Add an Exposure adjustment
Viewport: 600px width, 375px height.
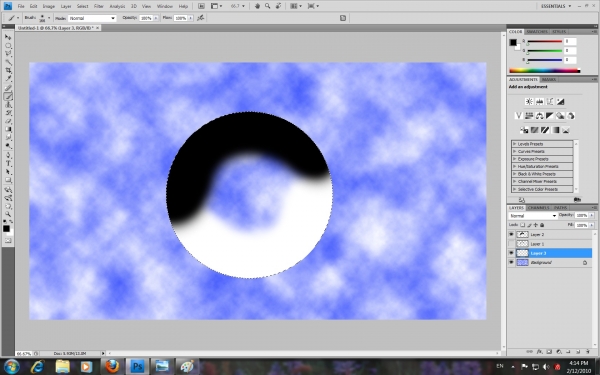click(x=560, y=102)
